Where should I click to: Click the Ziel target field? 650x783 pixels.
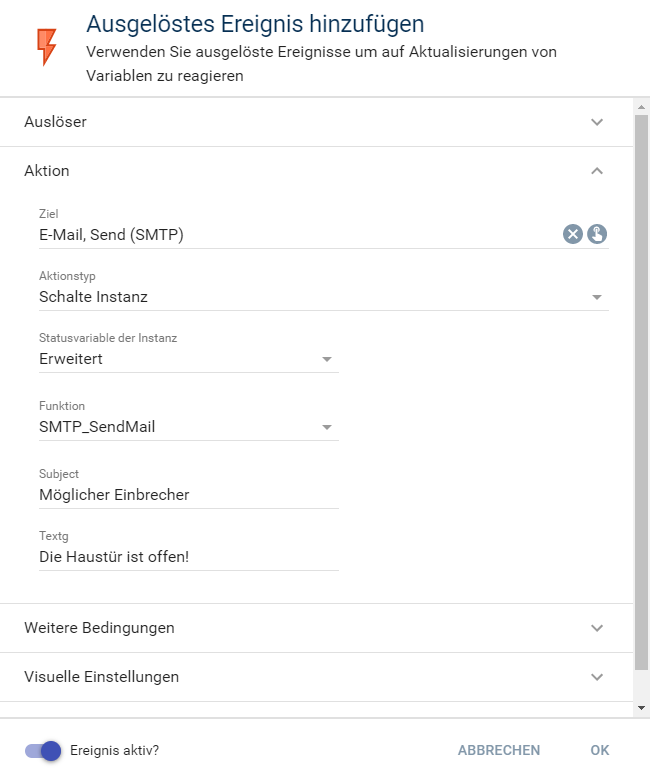coord(295,235)
